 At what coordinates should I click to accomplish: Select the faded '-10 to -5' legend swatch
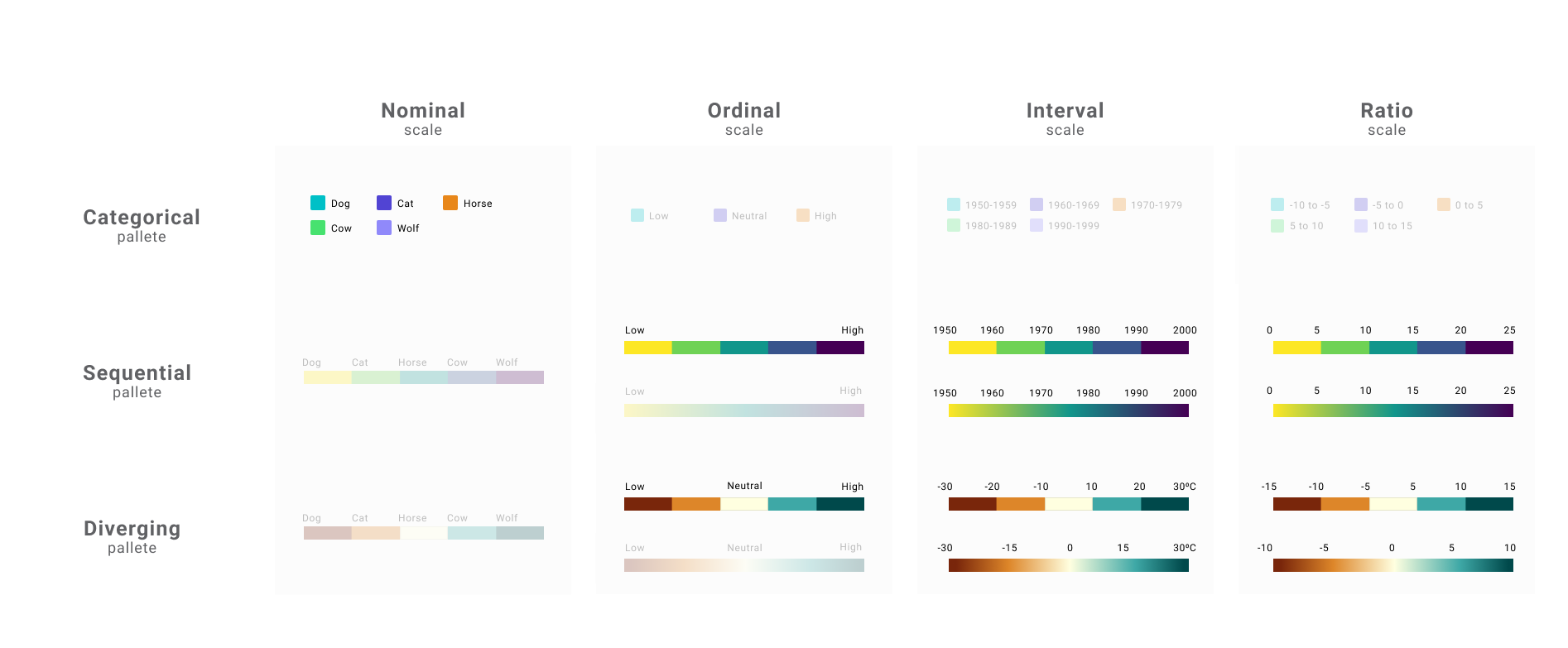pos(1277,204)
